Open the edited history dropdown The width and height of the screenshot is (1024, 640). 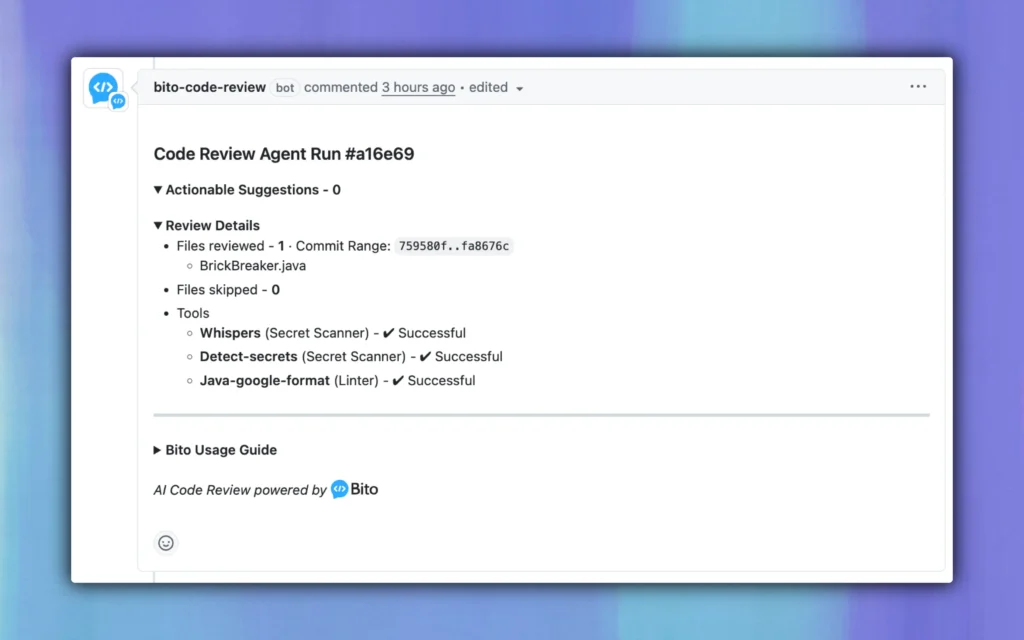point(497,88)
